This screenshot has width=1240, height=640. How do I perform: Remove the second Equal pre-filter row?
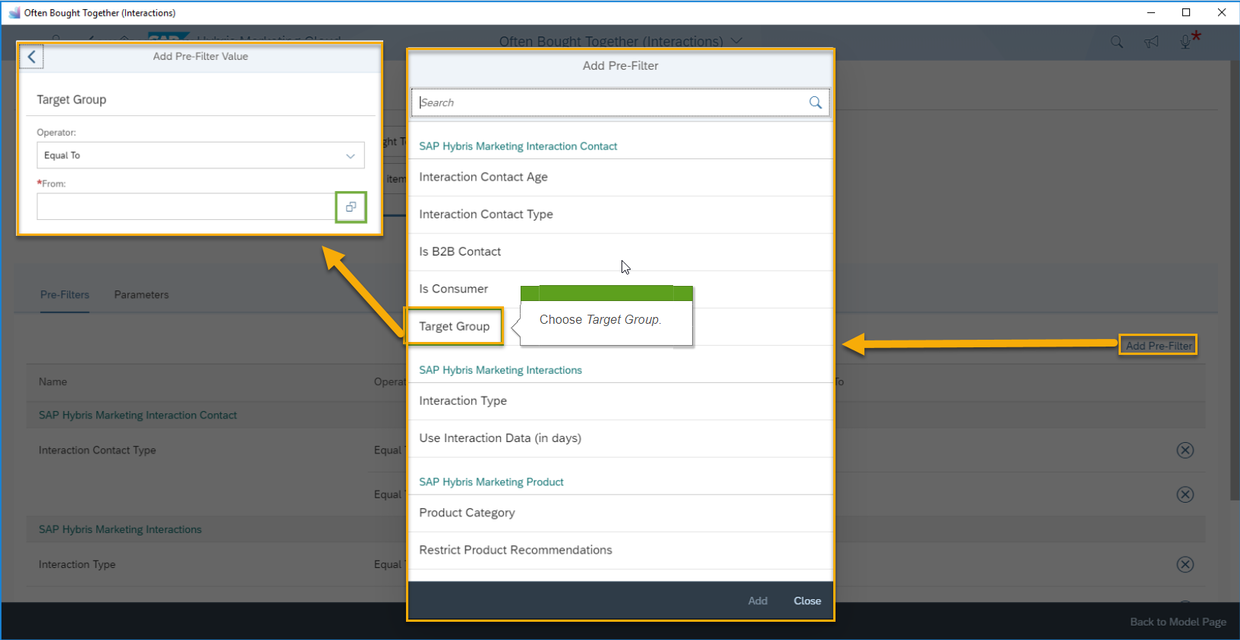pyautogui.click(x=1185, y=495)
